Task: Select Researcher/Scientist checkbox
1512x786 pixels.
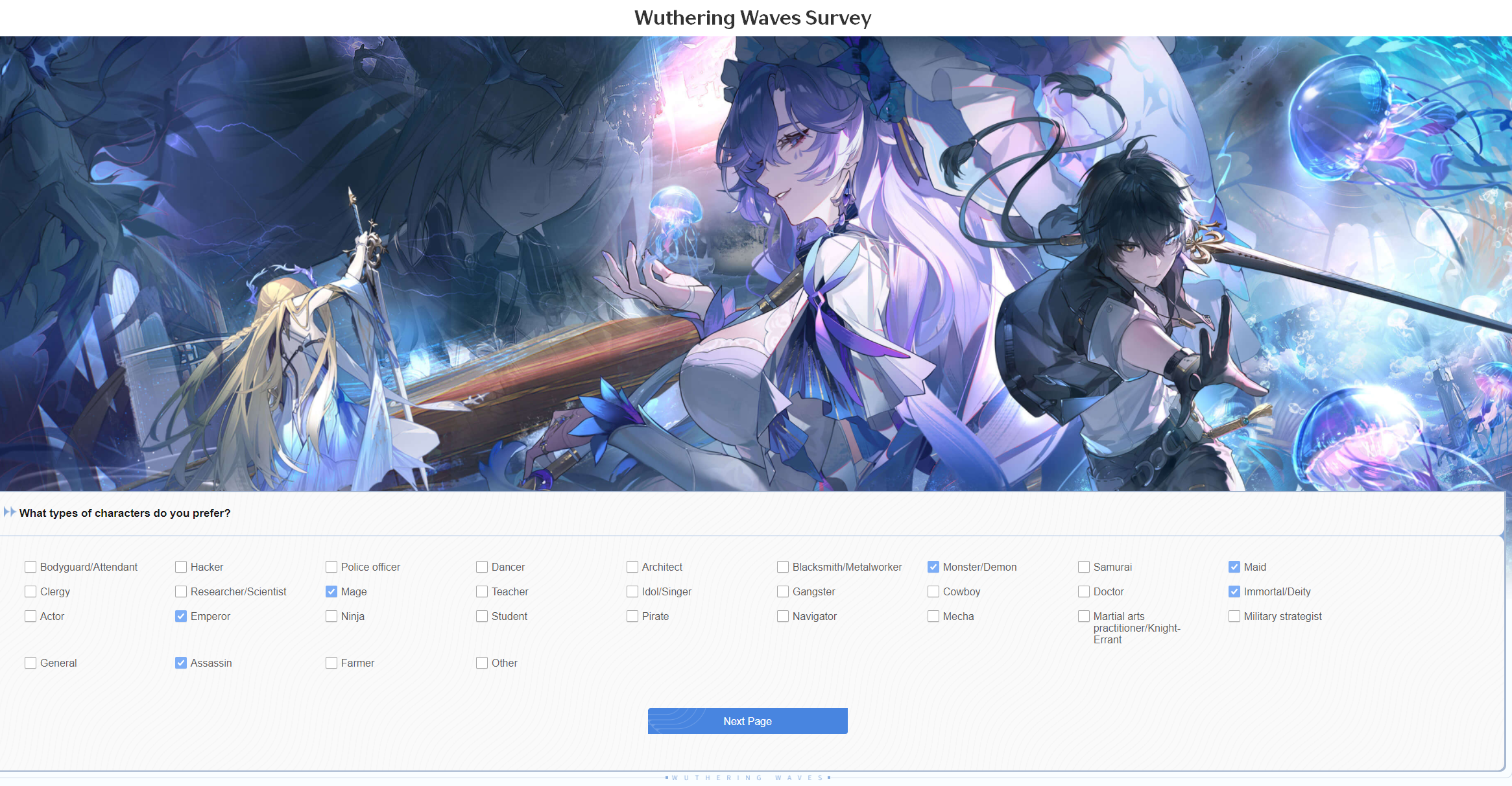Action: [181, 591]
